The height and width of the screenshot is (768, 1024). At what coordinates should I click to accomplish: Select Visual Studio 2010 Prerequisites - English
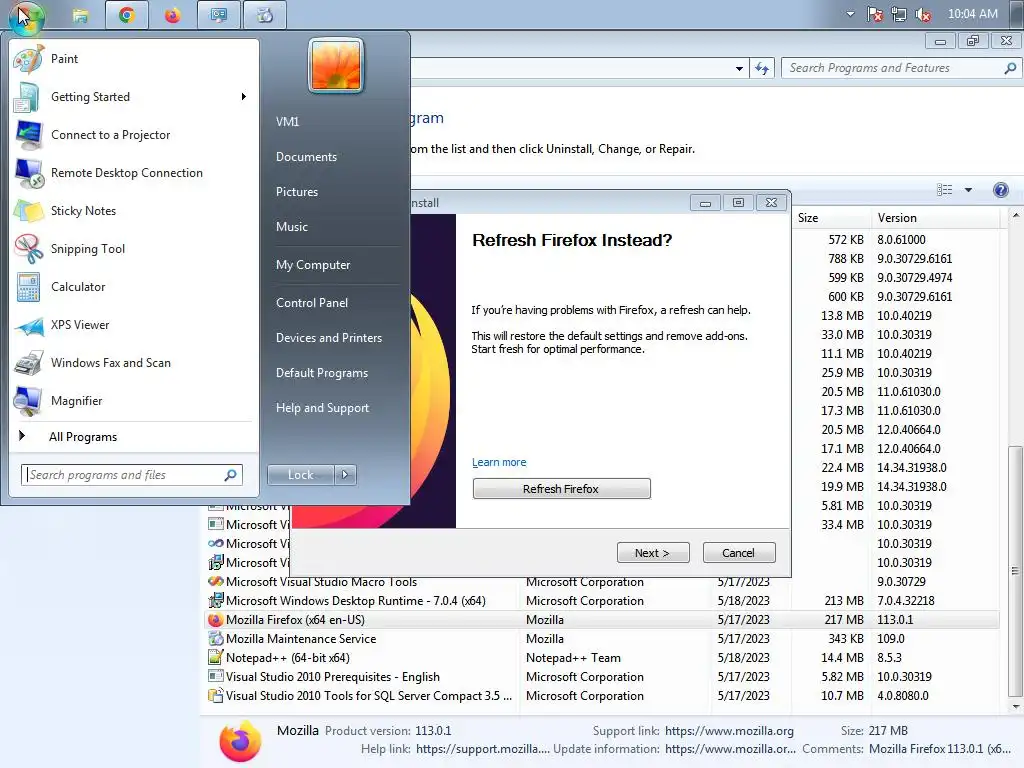click(602, 677)
